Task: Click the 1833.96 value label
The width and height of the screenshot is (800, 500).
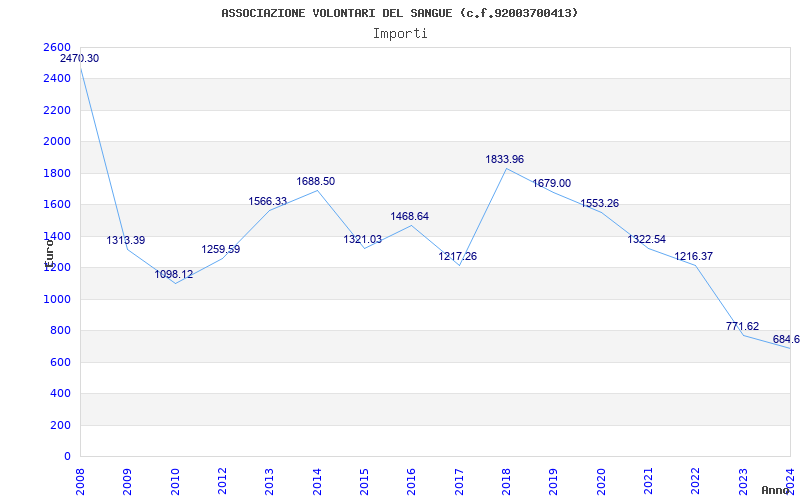Action: click(505, 160)
